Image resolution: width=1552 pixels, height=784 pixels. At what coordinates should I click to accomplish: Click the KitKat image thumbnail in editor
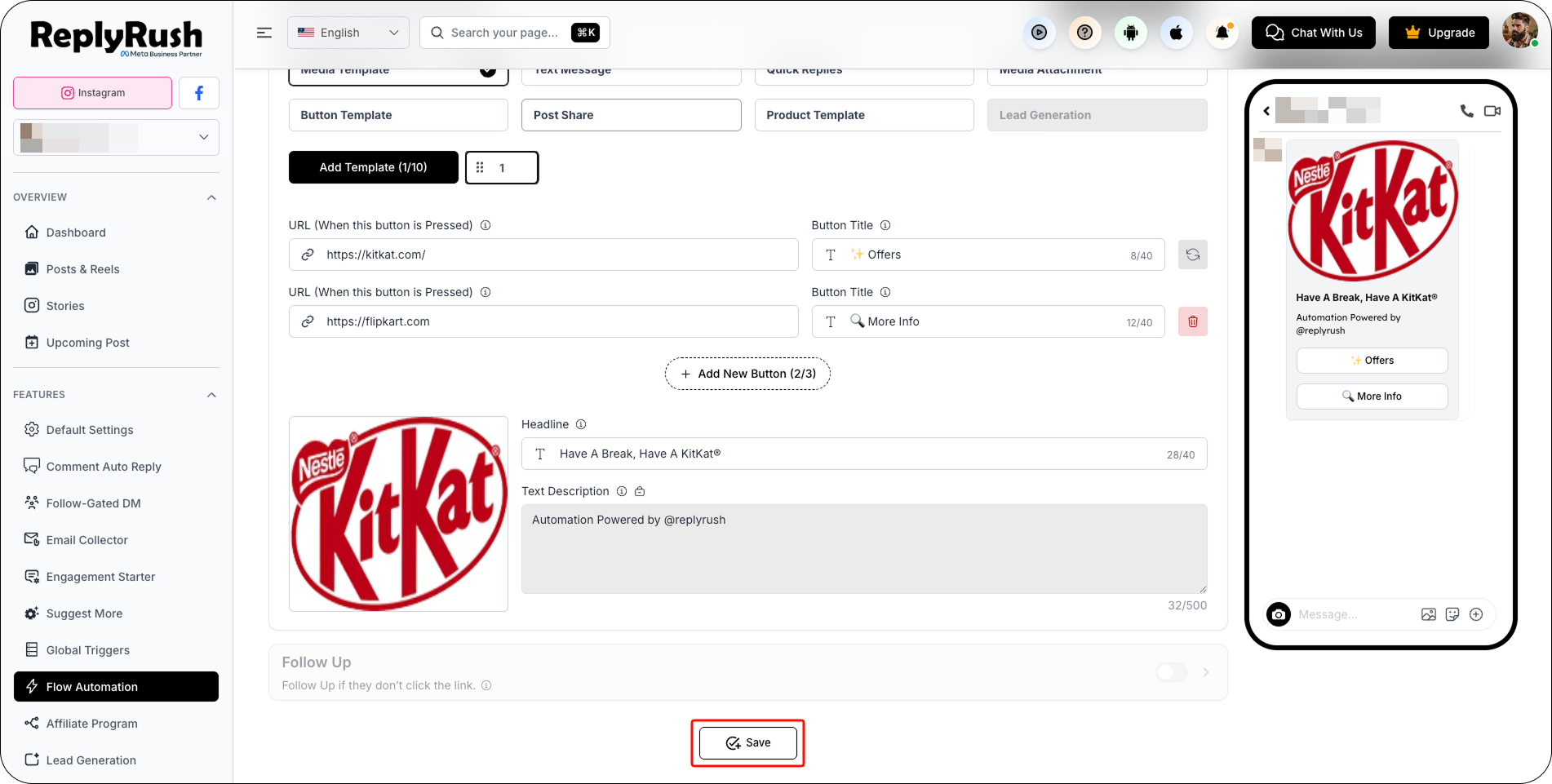click(x=398, y=514)
